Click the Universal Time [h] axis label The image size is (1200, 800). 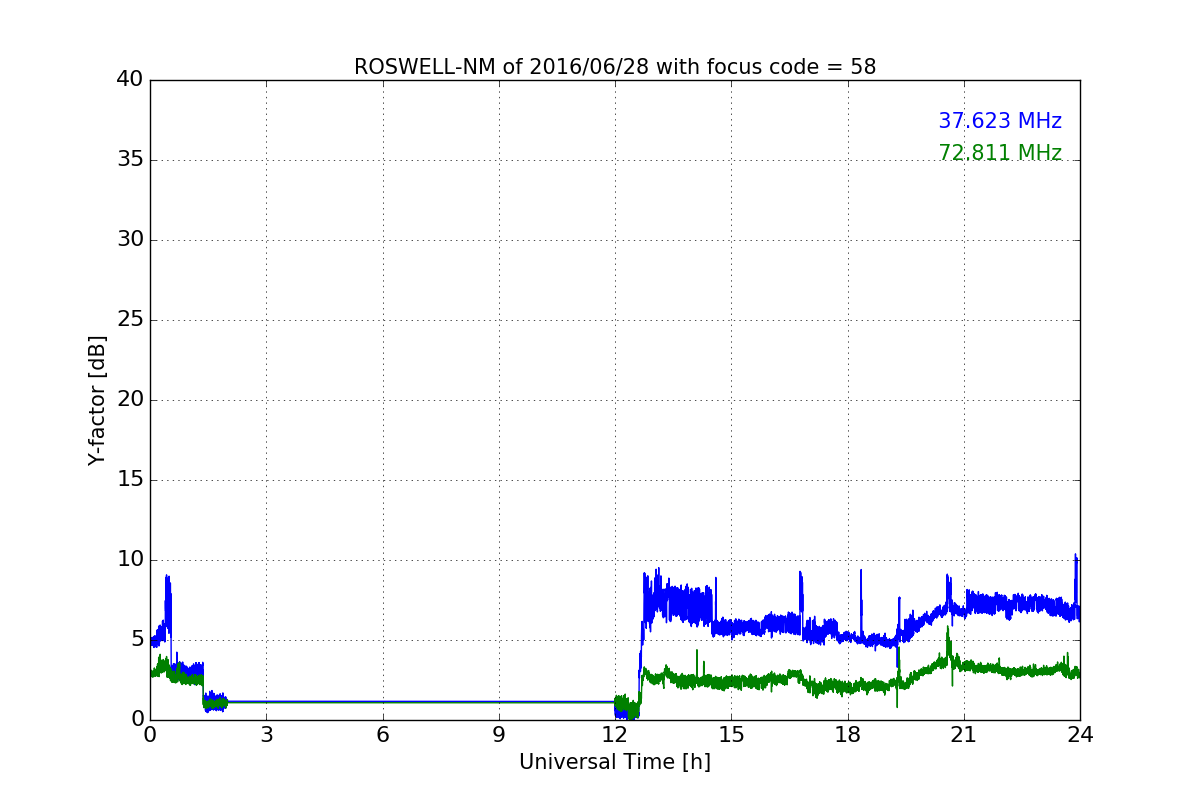[615, 762]
